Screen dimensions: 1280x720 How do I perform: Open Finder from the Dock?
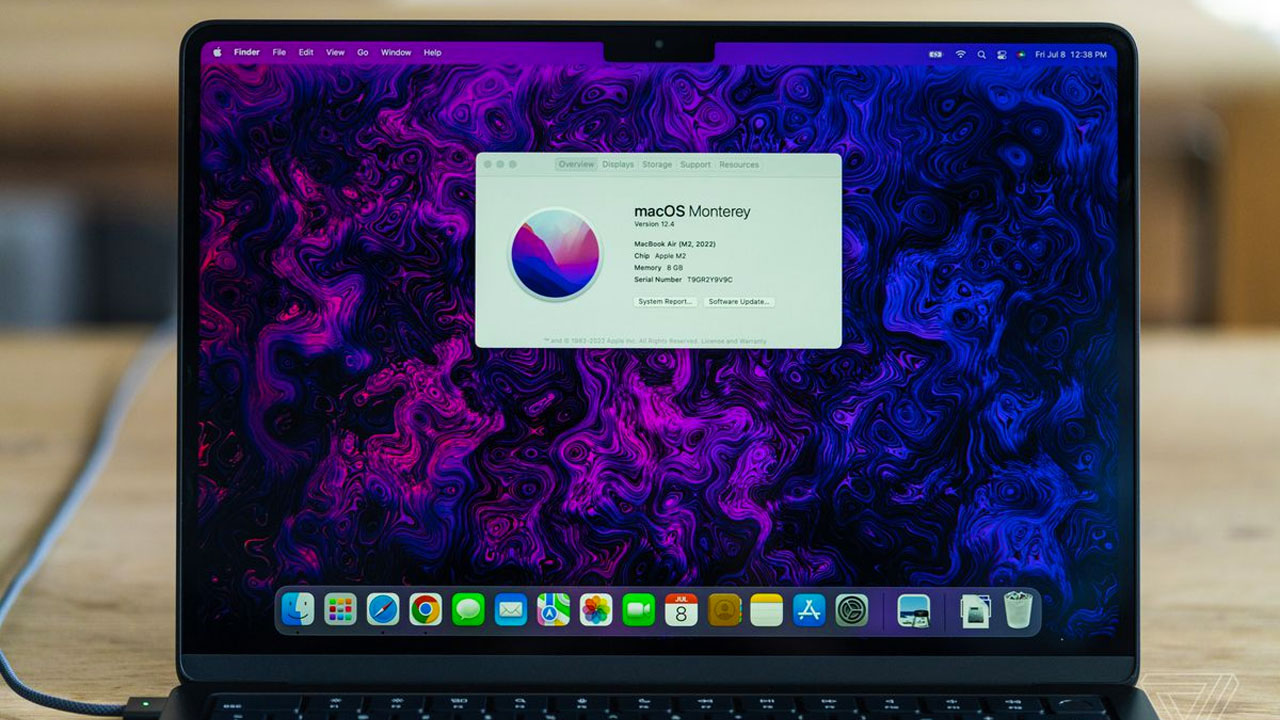[x=298, y=609]
